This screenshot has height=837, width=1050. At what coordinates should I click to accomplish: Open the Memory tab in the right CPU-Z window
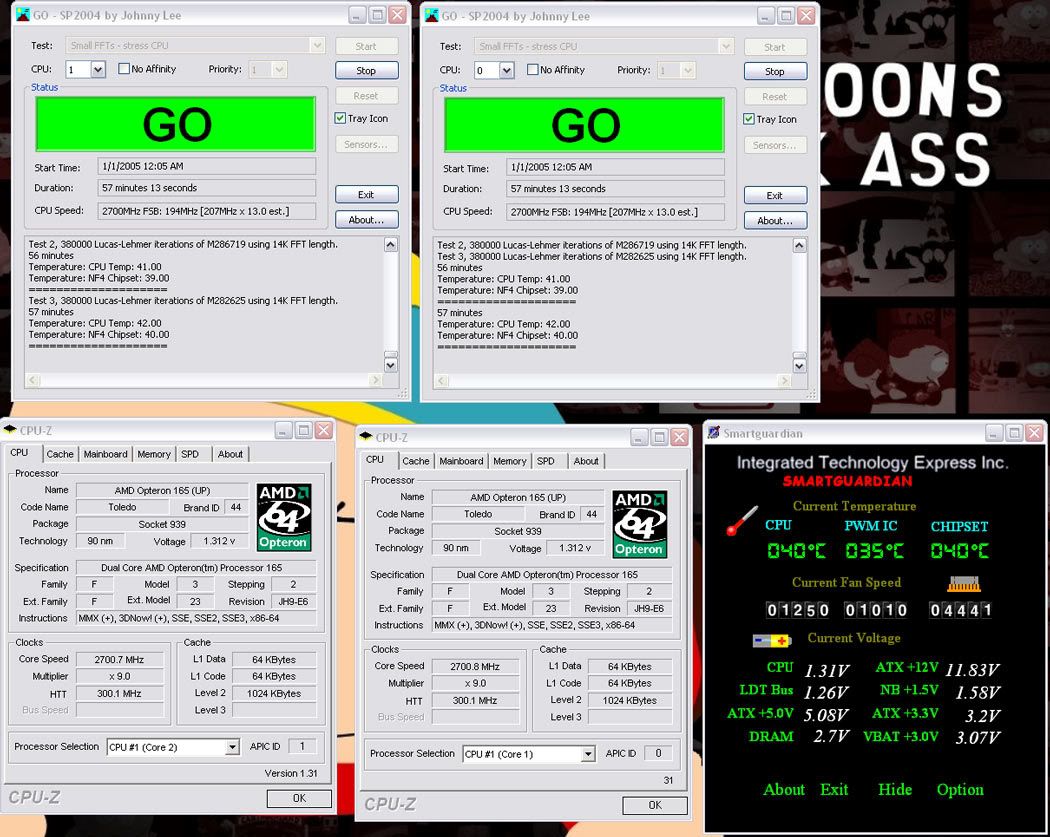[510, 461]
